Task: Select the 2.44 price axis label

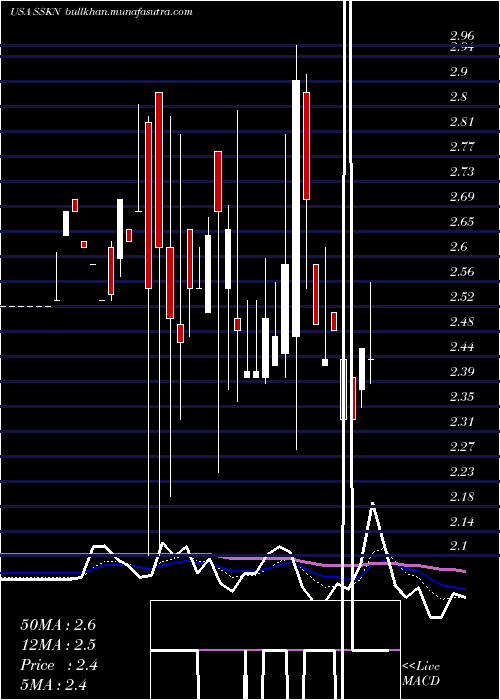Action: (462, 346)
